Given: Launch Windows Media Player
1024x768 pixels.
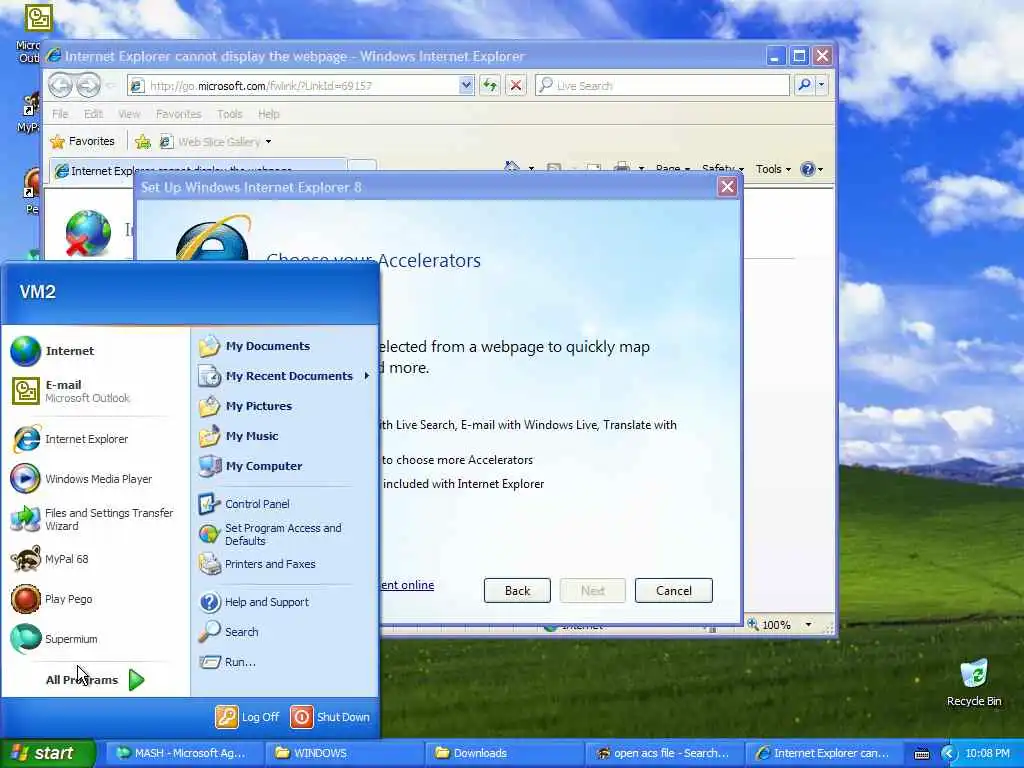Looking at the screenshot, I should [x=82, y=479].
